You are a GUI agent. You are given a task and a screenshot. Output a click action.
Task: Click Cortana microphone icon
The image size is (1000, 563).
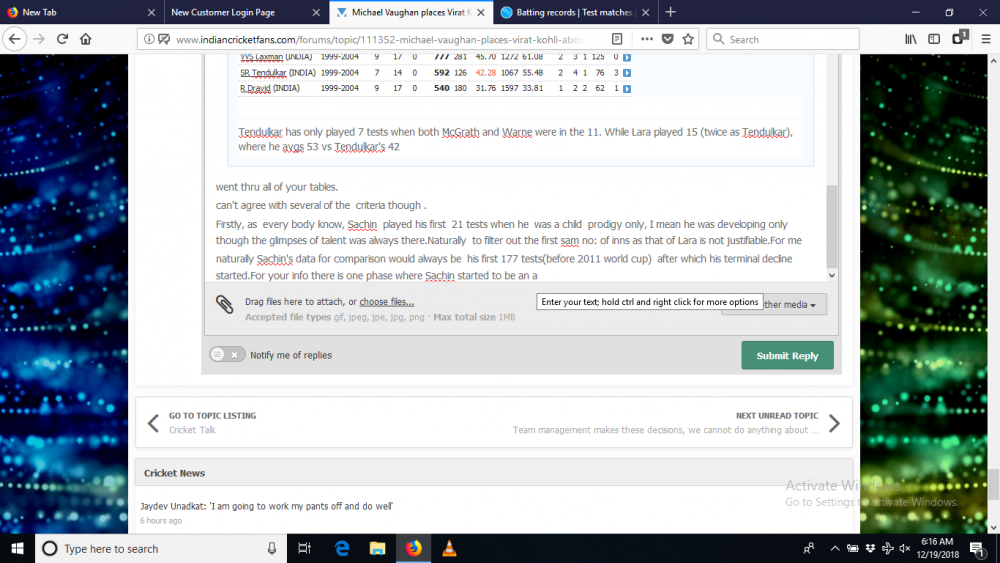(272, 548)
